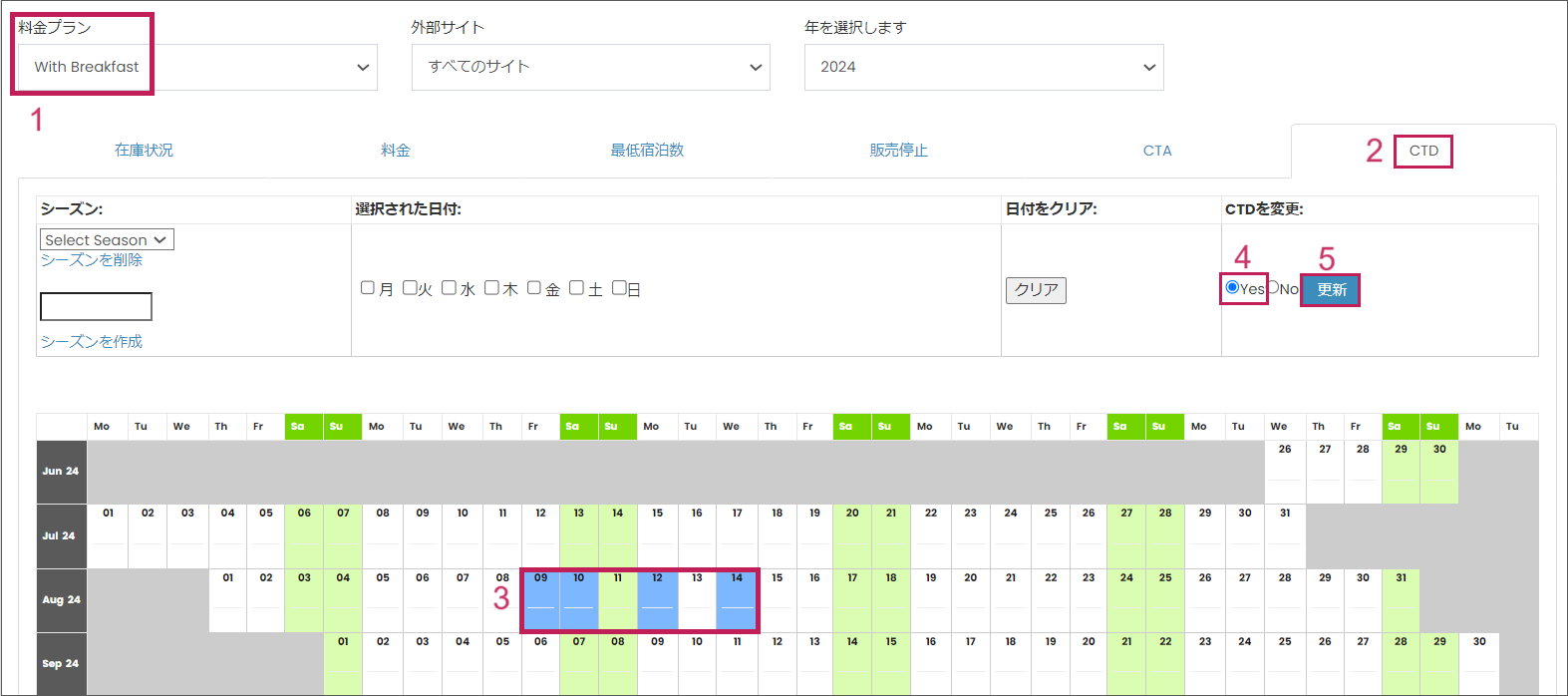
Task: Open the 外部サイト dropdown showing すべてのサイト
Action: click(x=591, y=67)
